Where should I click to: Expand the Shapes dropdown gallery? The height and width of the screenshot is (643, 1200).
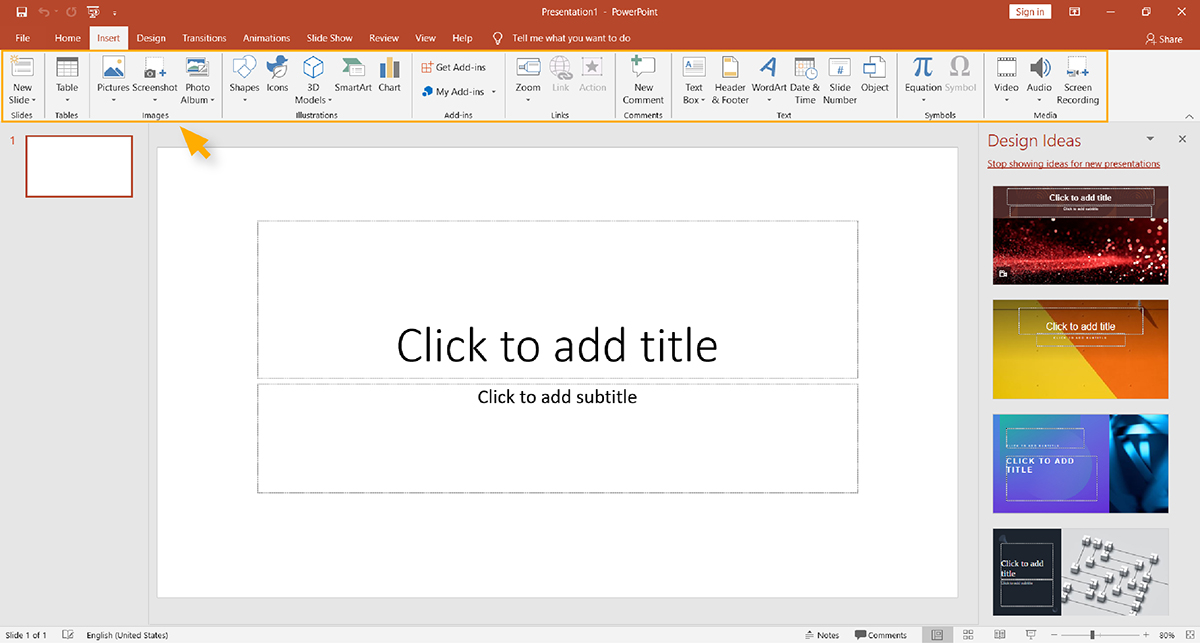coord(244,100)
